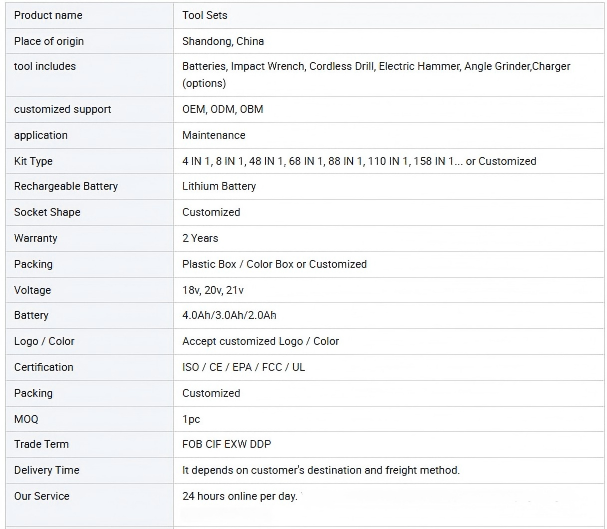This screenshot has width=607, height=529.
Task: Select the '1pc' MOQ value
Action: point(191,419)
